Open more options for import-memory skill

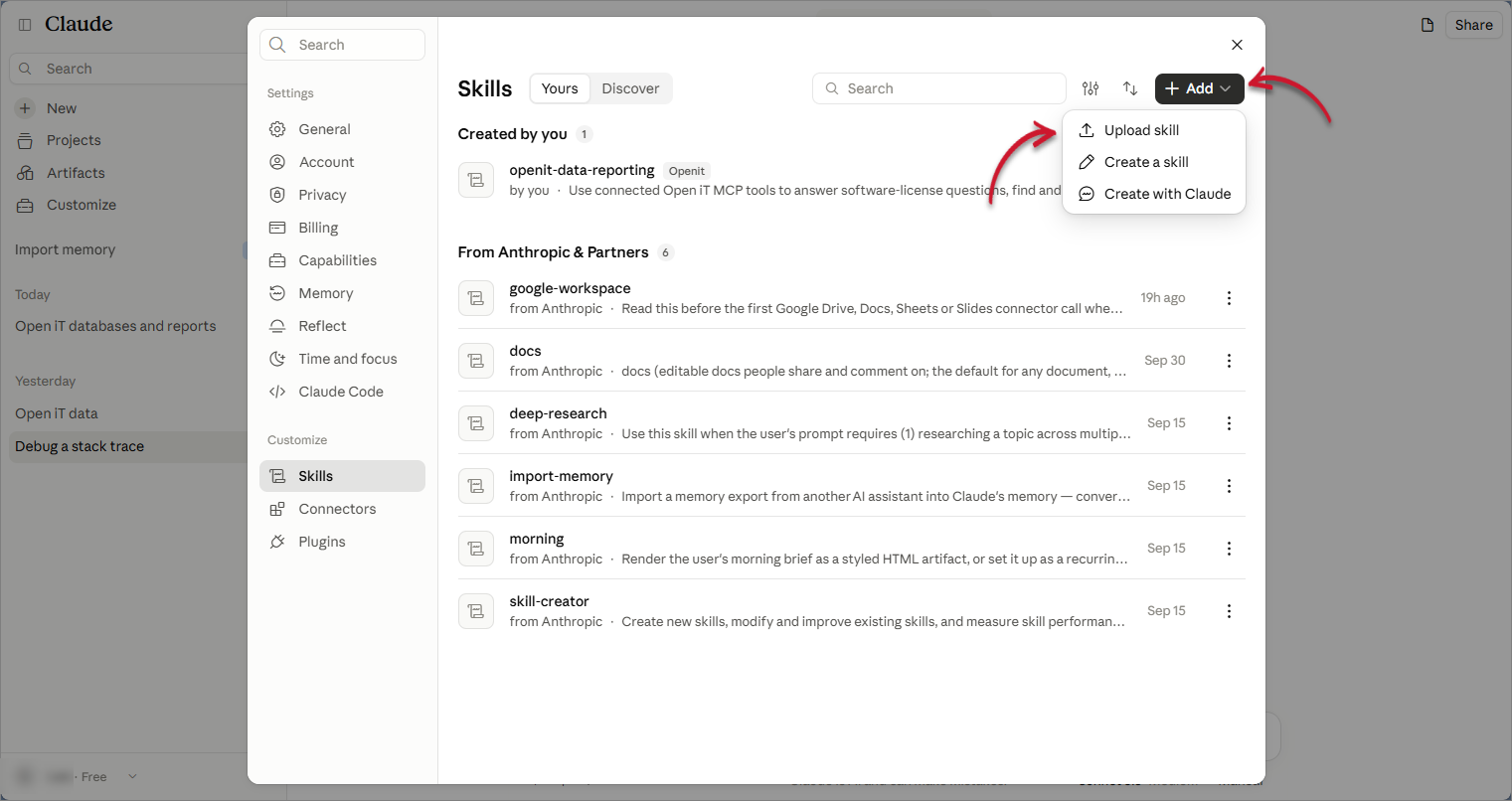(1229, 486)
